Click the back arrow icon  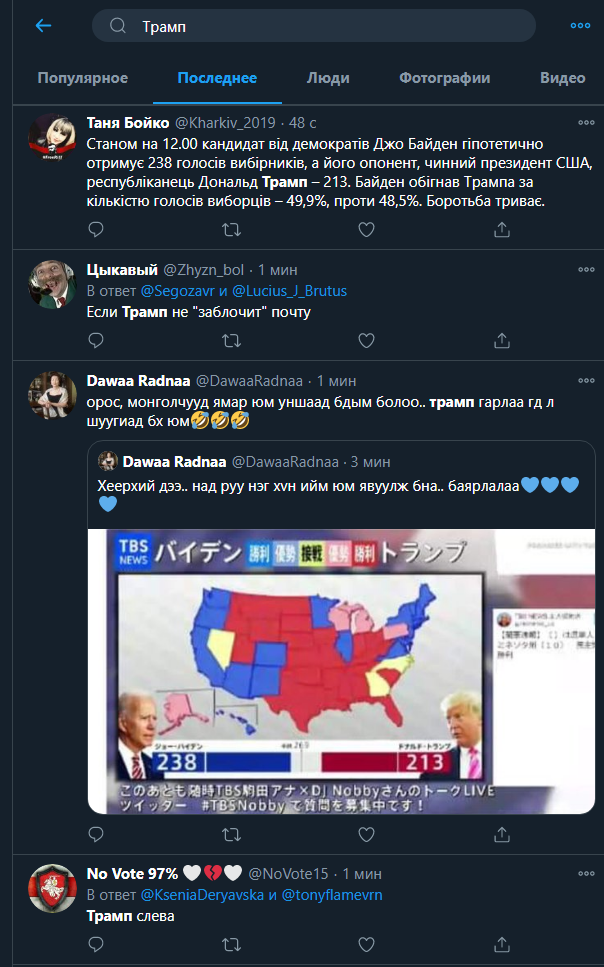43,26
